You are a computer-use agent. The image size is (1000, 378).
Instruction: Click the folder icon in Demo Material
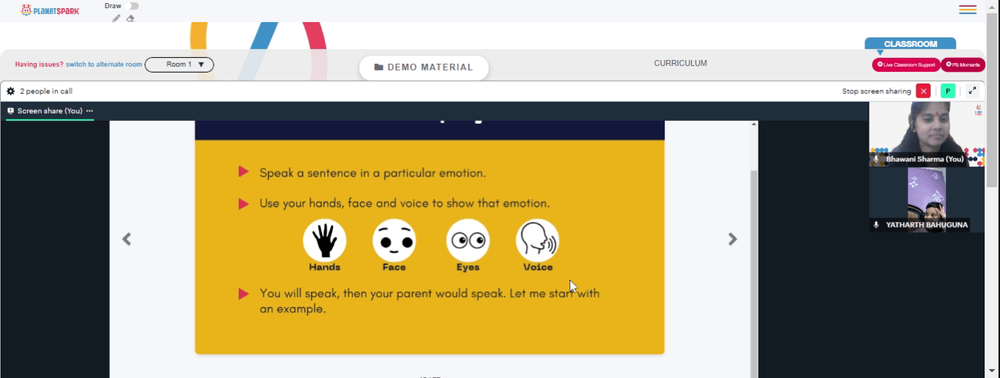coord(379,68)
